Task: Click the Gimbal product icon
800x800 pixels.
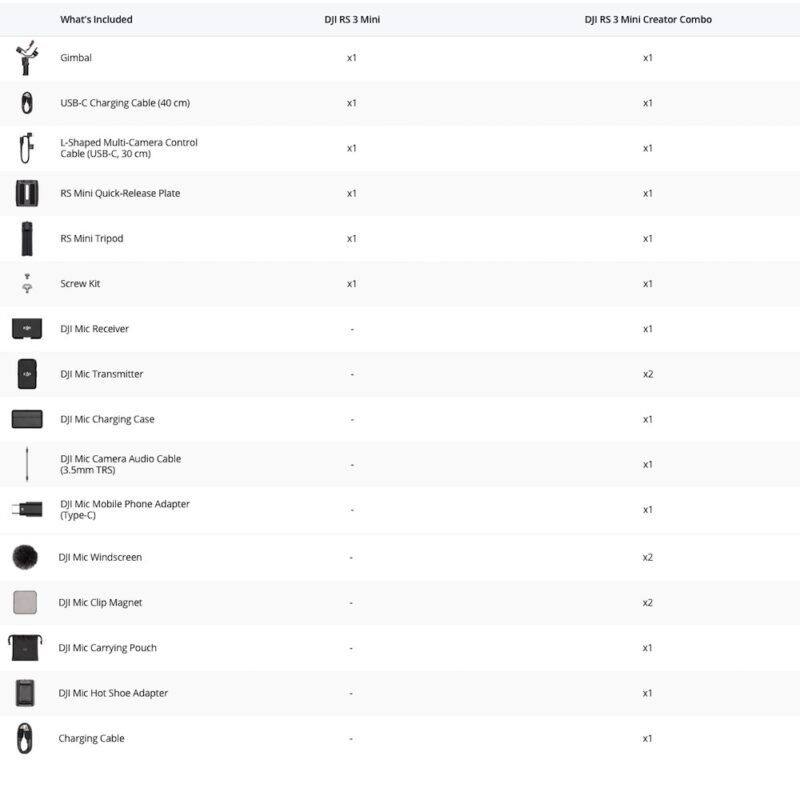Action: [27, 58]
